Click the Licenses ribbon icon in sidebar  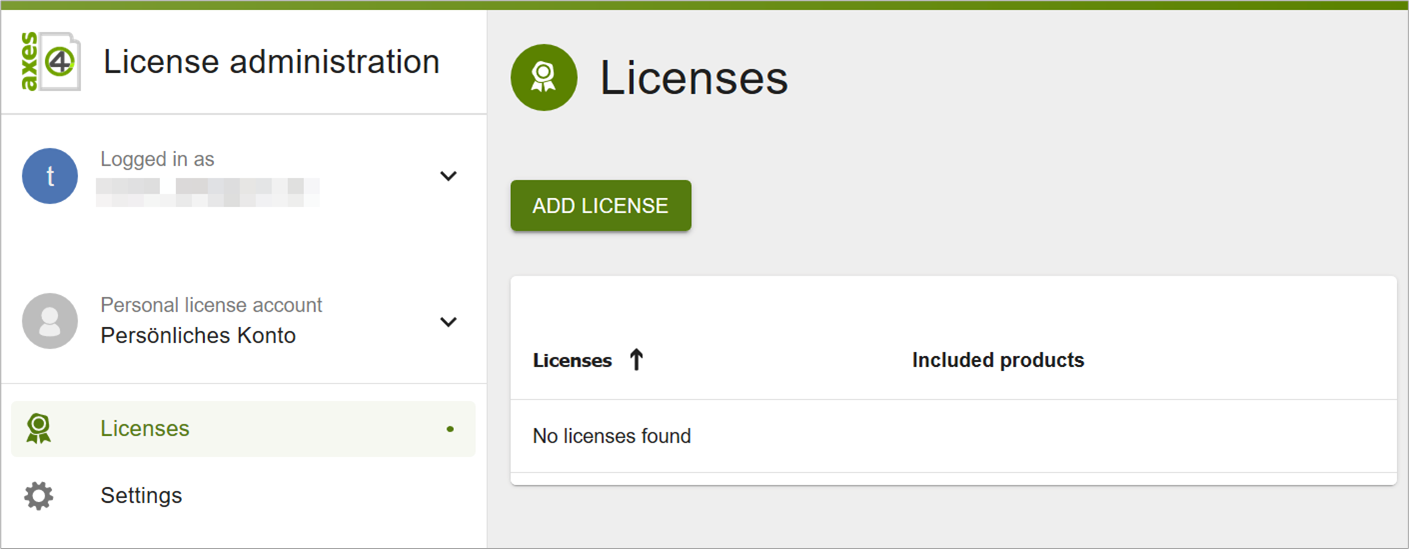tap(39, 429)
